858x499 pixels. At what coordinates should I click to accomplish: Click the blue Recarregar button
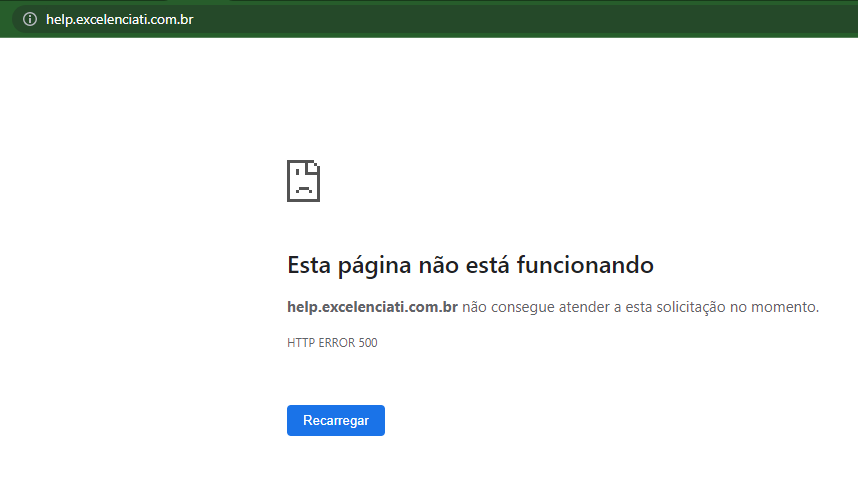(x=335, y=420)
